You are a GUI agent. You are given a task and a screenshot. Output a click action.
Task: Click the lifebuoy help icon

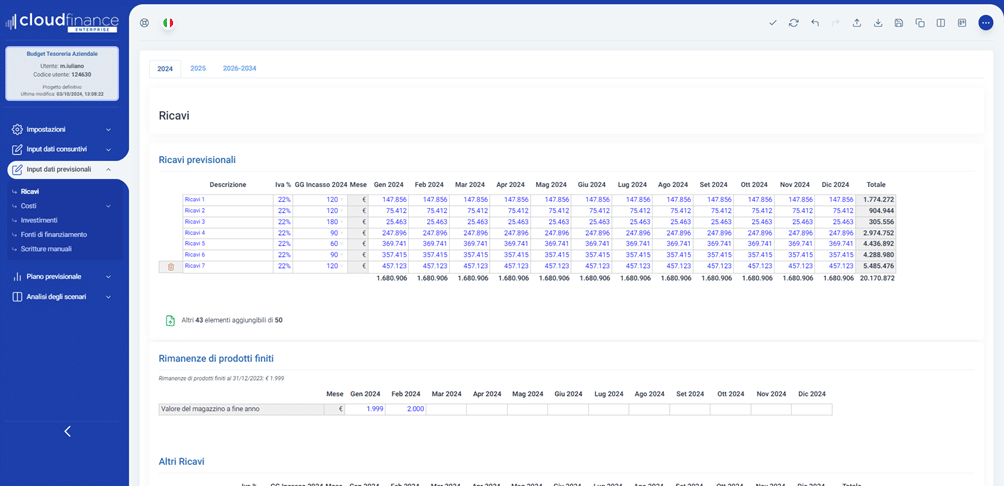point(145,23)
